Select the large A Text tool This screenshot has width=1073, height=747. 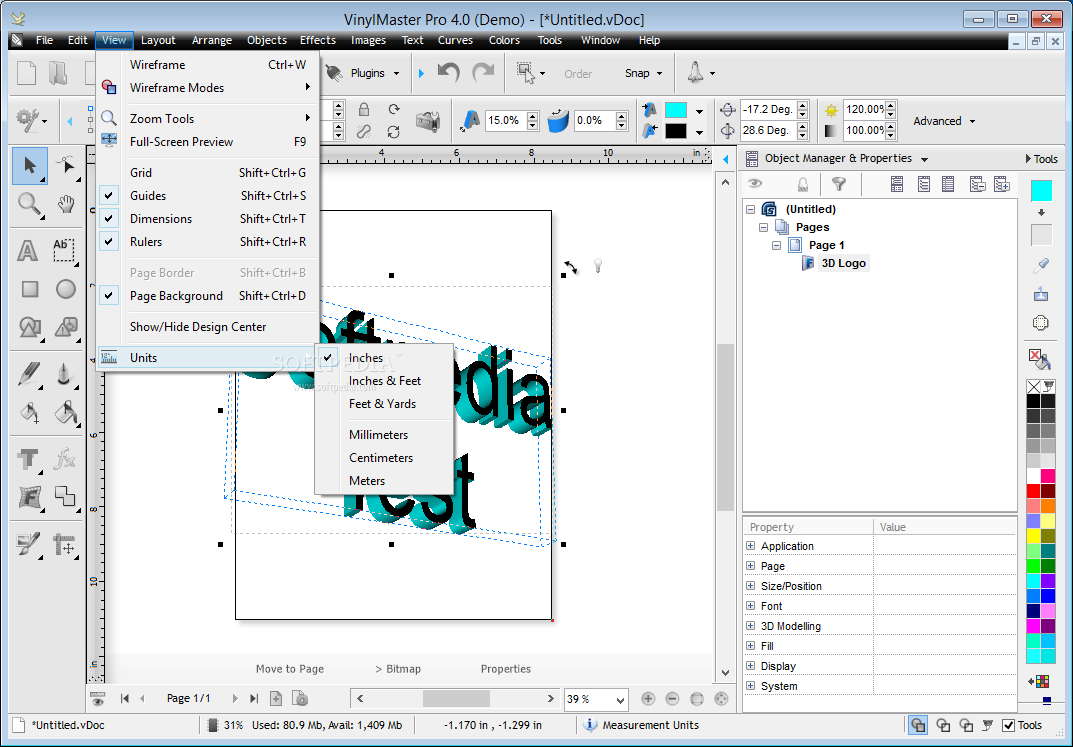click(x=28, y=250)
